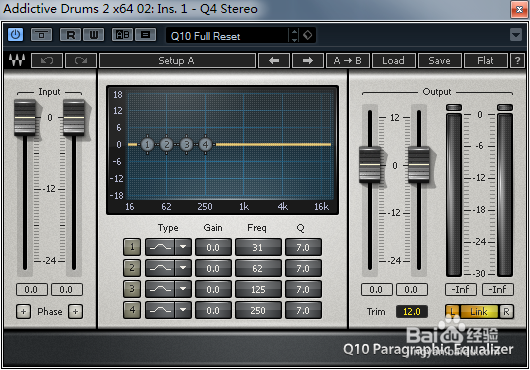Enable Read automation R button

[x=70, y=35]
